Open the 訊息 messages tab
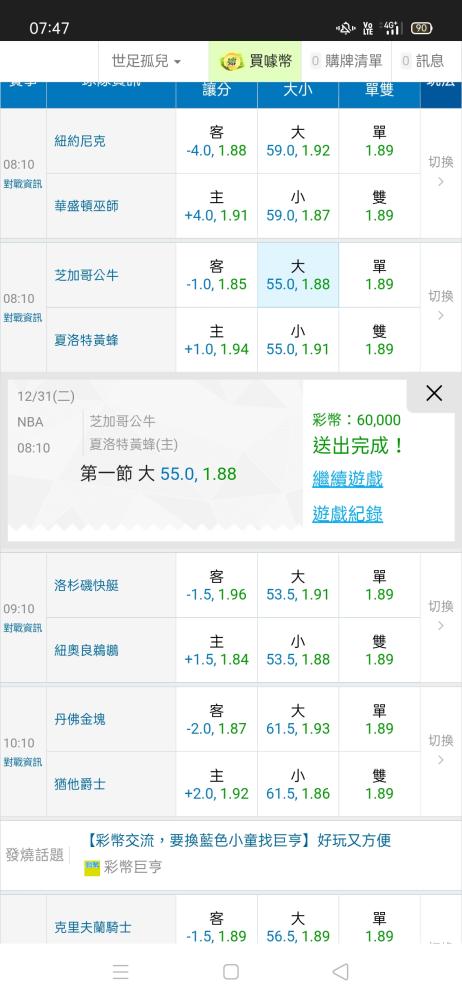 (x=422, y=61)
